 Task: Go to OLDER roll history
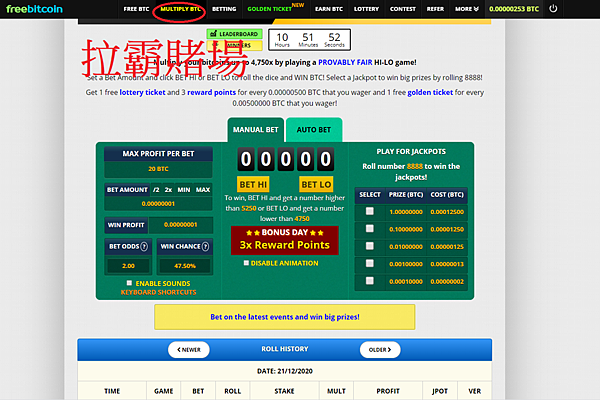click(380, 349)
